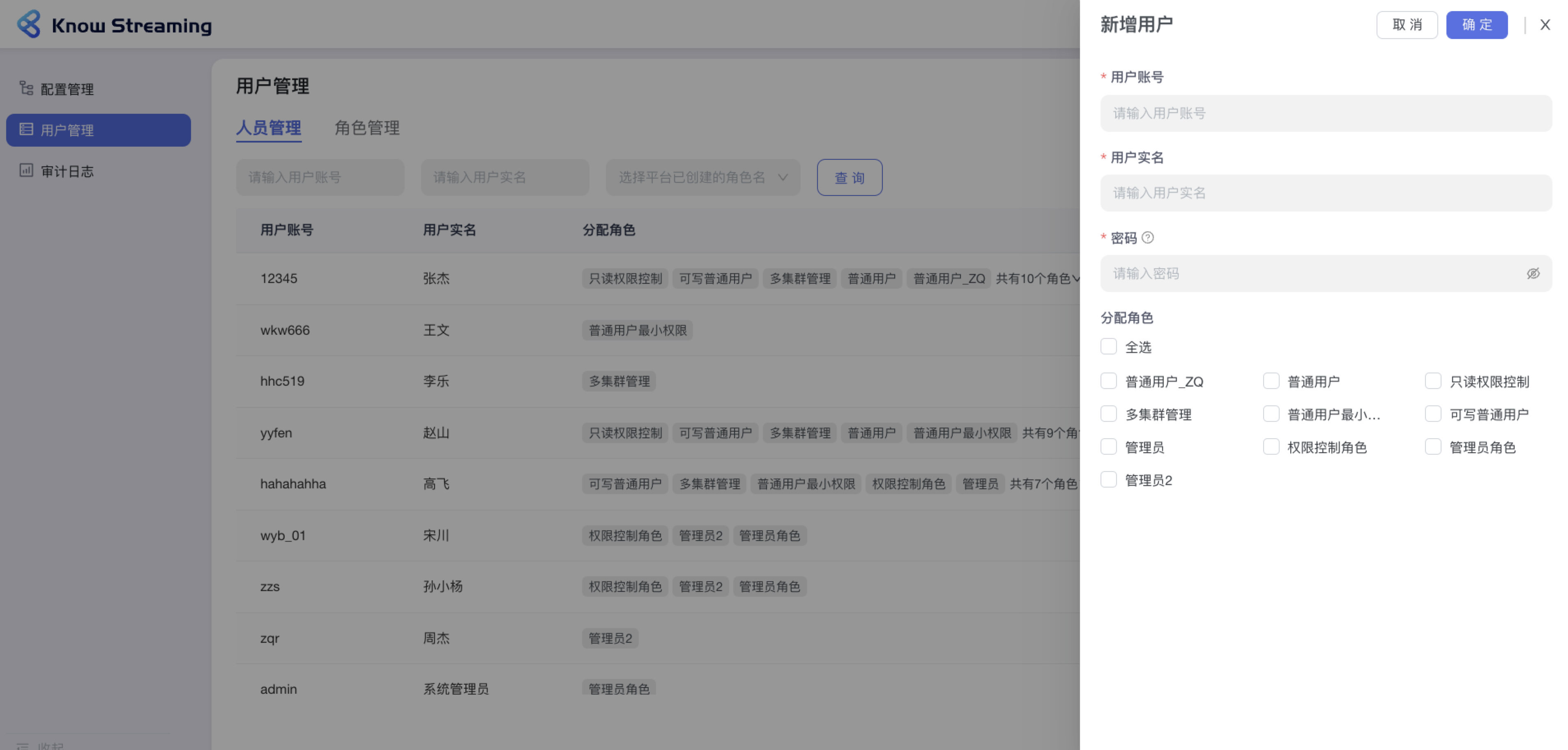The width and height of the screenshot is (1568, 750).
Task: Open the 选择平台已创建的角色名 dropdown
Action: (702, 177)
